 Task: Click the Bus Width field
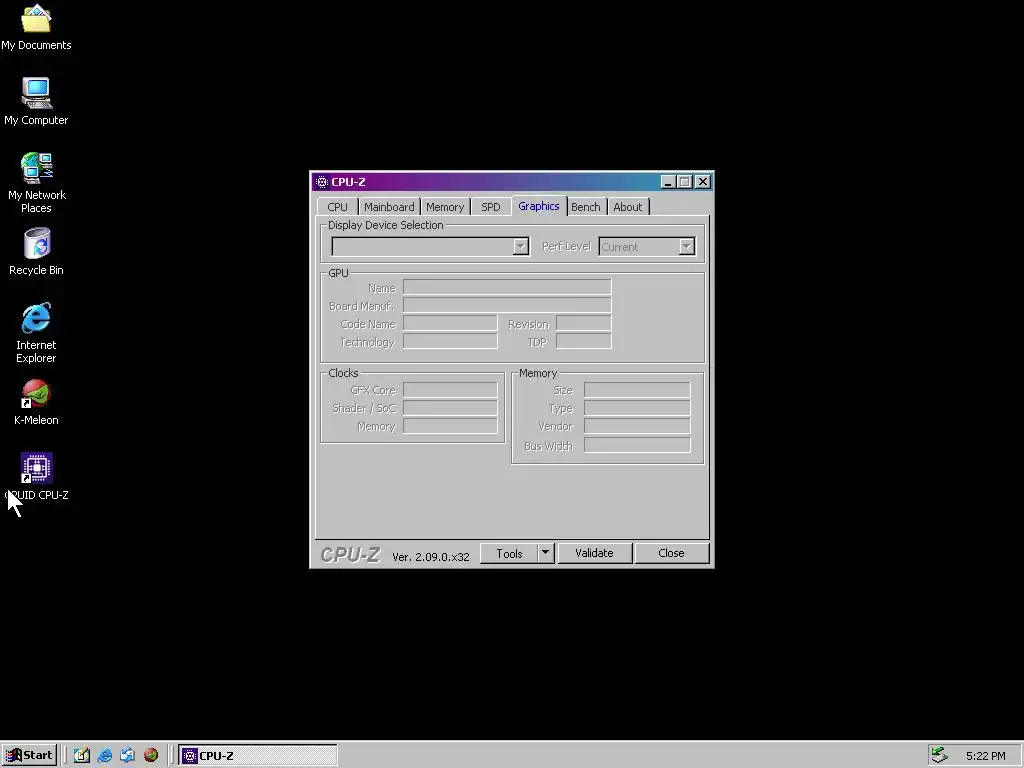pos(637,445)
